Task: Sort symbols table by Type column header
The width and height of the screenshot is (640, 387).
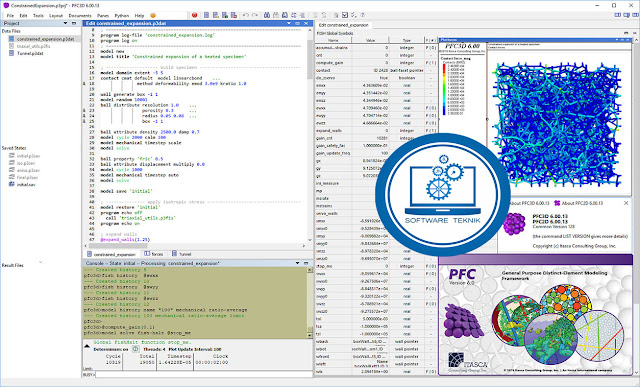Action: click(x=407, y=40)
